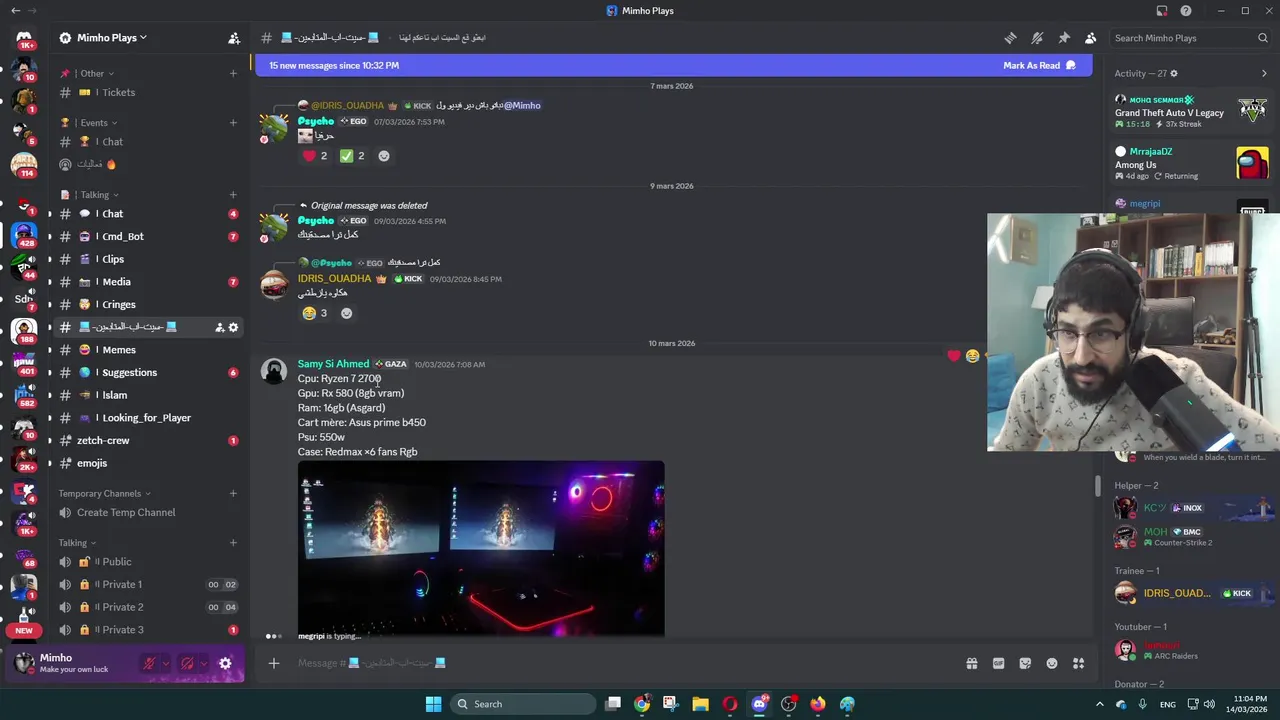Viewport: 1280px width, 720px height.
Task: Open User Settings gear
Action: (x=225, y=663)
